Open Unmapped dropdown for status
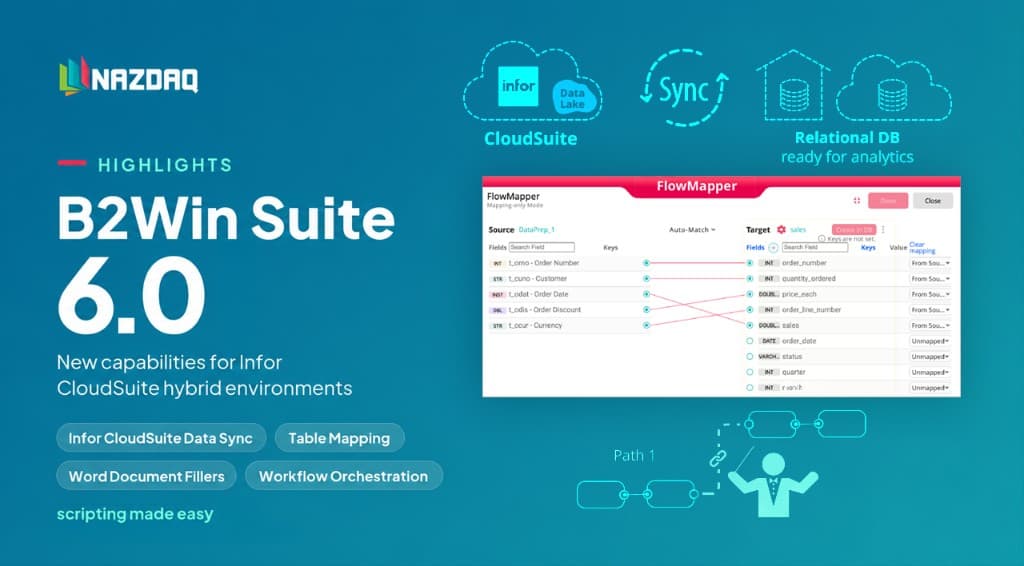 [930, 357]
